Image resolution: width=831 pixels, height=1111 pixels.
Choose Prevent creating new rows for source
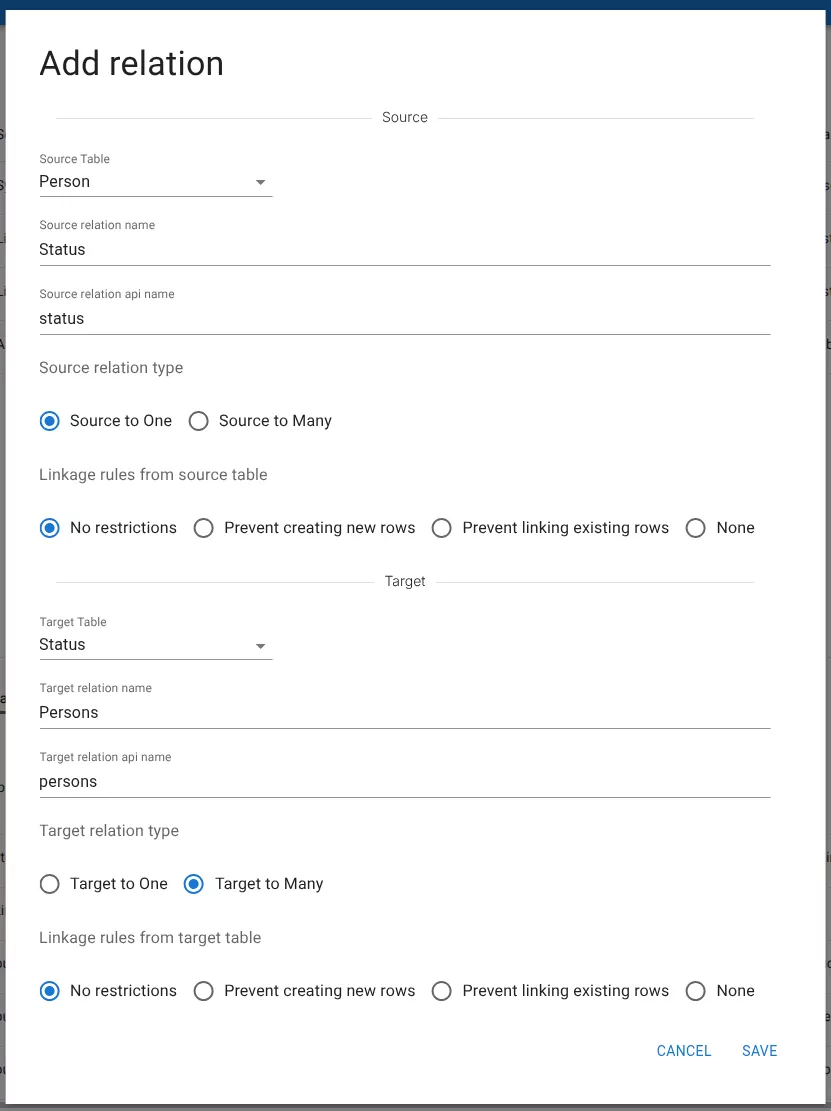[x=204, y=528]
